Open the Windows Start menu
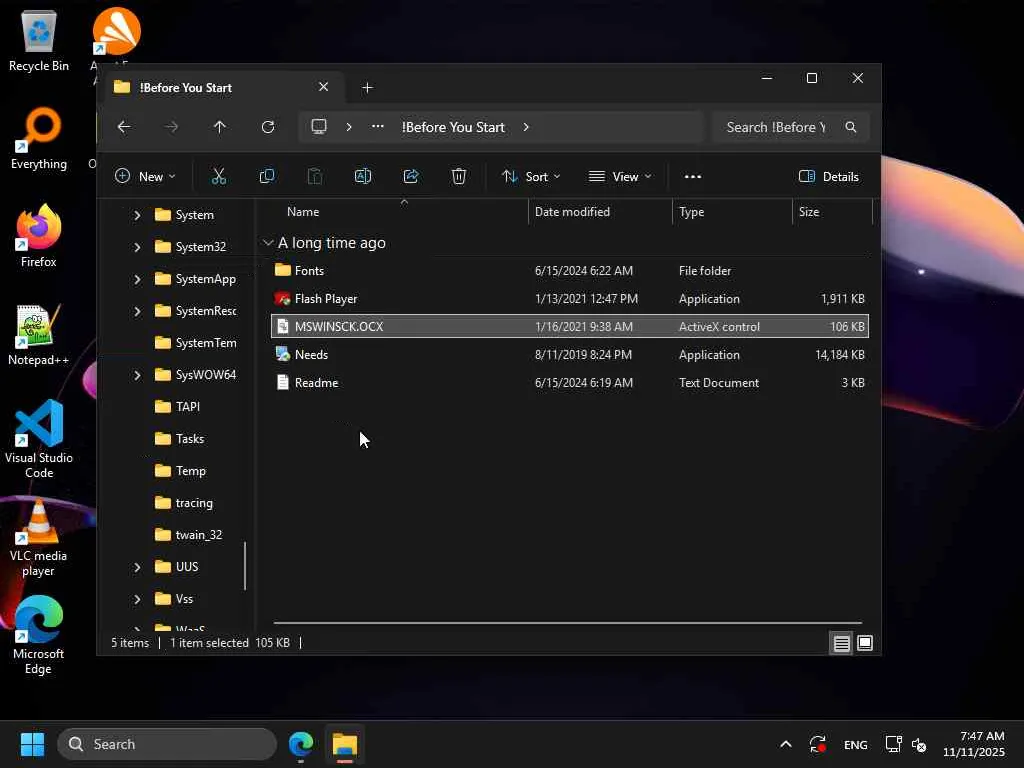This screenshot has width=1024, height=768. [32, 744]
